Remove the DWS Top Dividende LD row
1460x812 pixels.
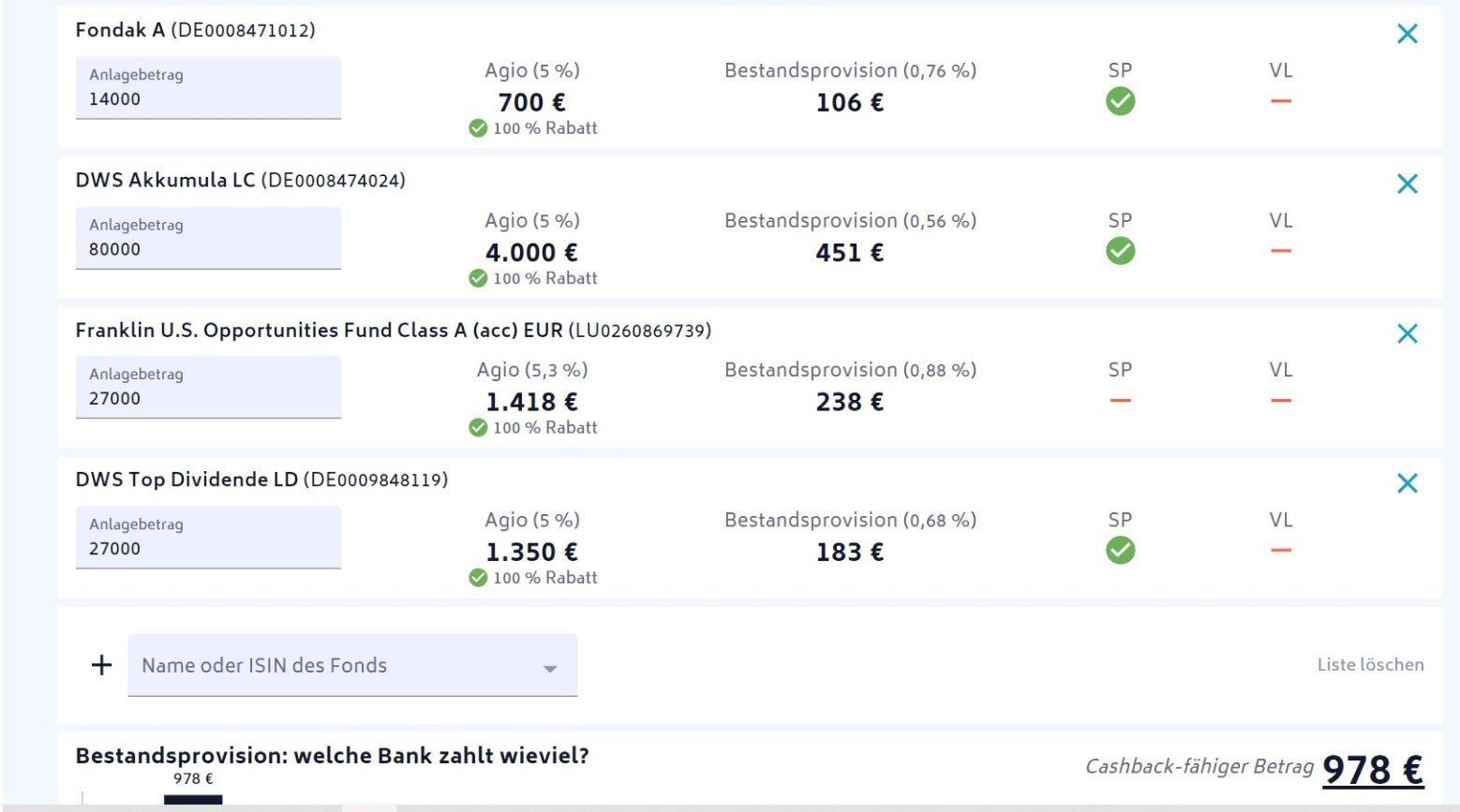(1407, 483)
